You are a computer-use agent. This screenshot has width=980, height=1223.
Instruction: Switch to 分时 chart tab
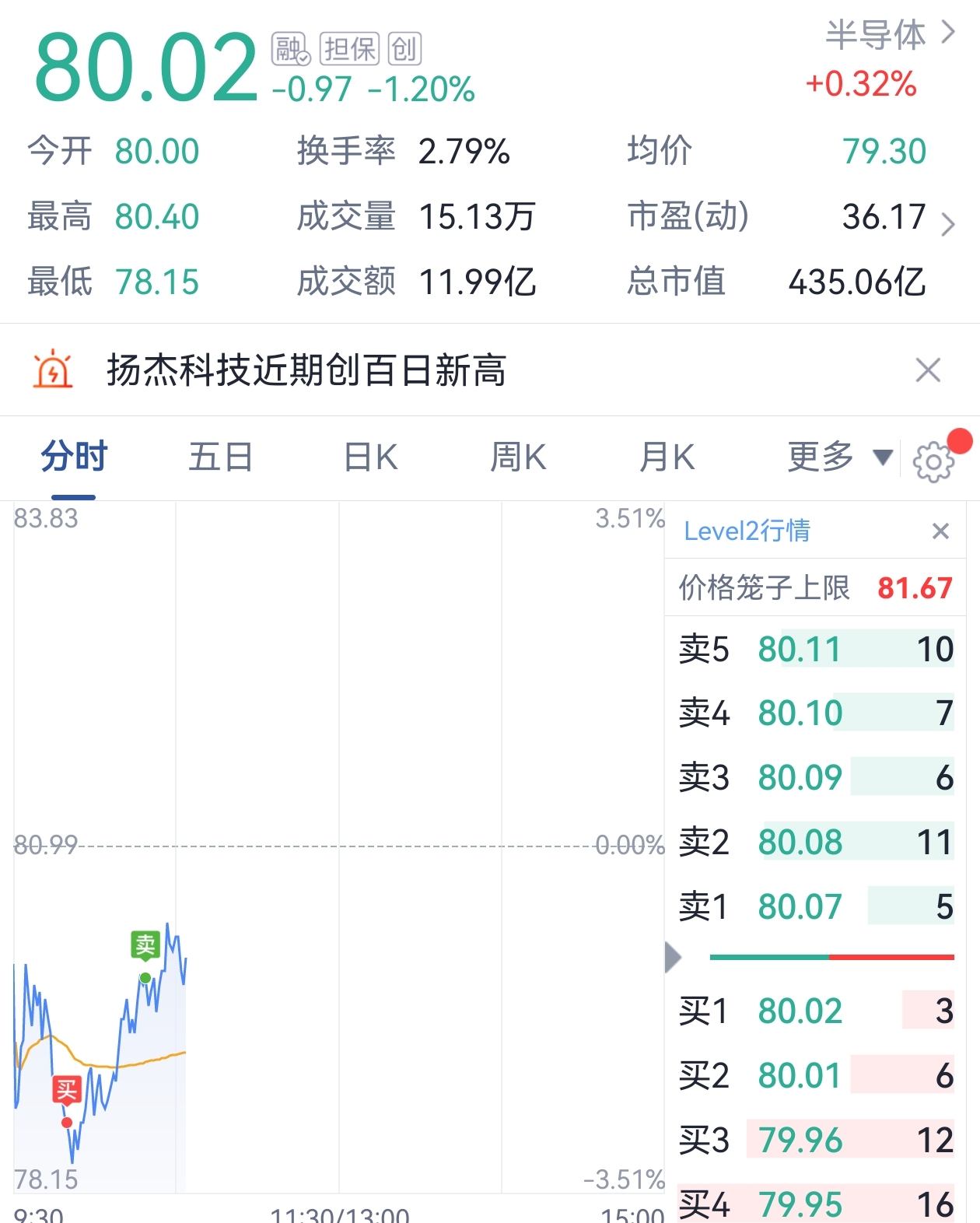coord(74,457)
